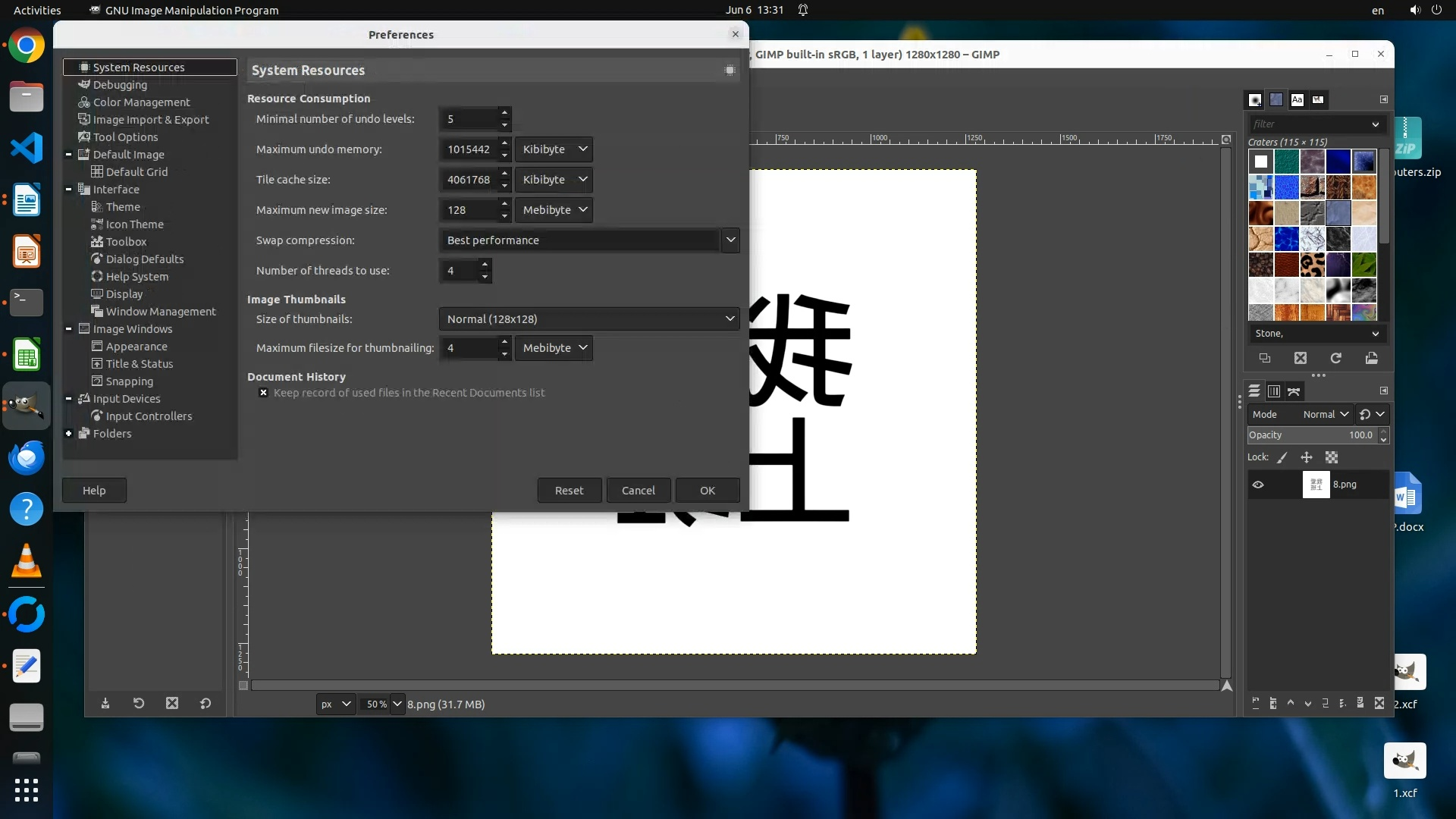1456x819 pixels.
Task: Select Toolbox preferences page
Action: click(126, 242)
